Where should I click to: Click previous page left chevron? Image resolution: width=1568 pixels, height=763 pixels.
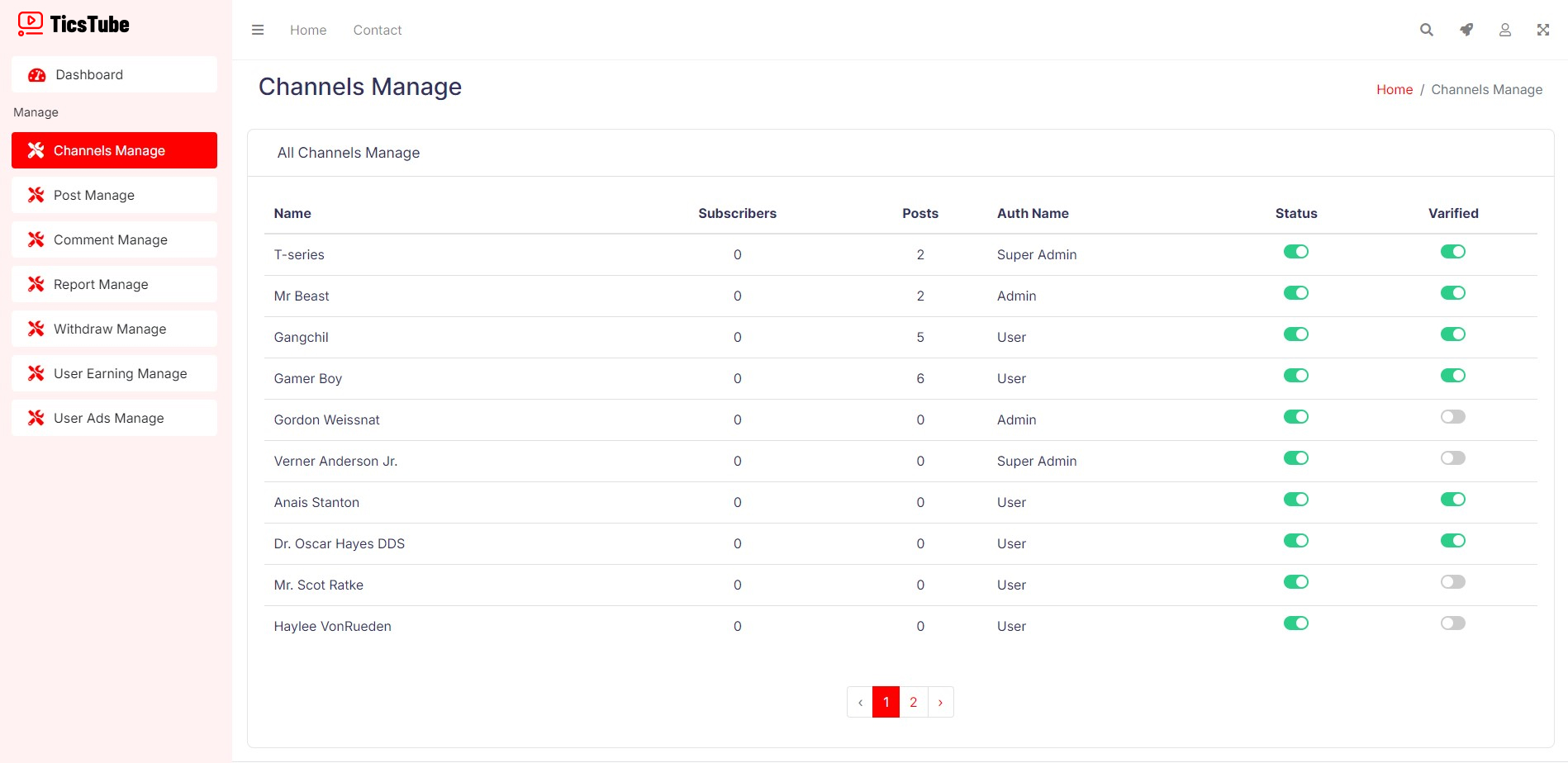click(x=860, y=702)
